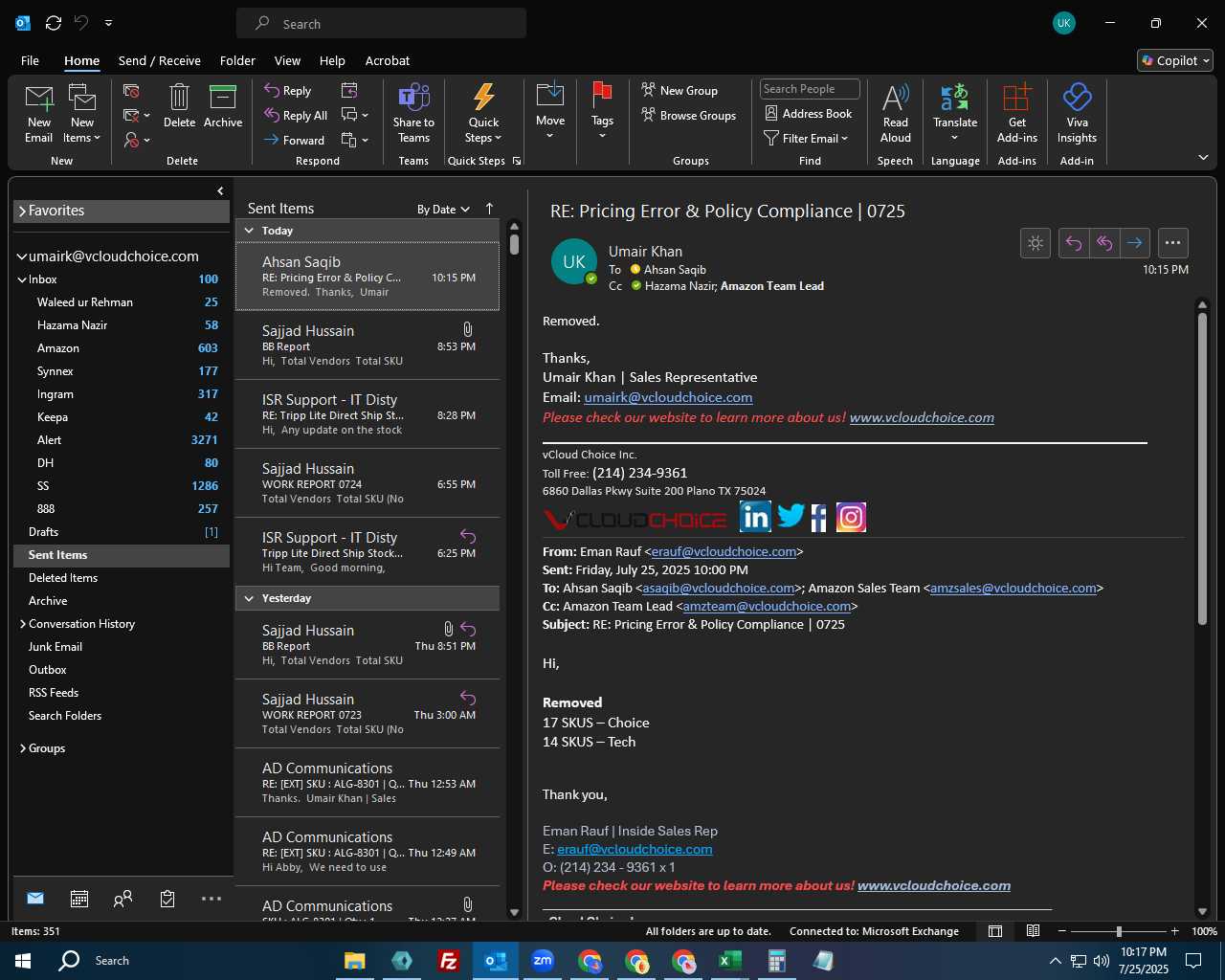
Task: Click the top Search box
Action: (x=381, y=24)
